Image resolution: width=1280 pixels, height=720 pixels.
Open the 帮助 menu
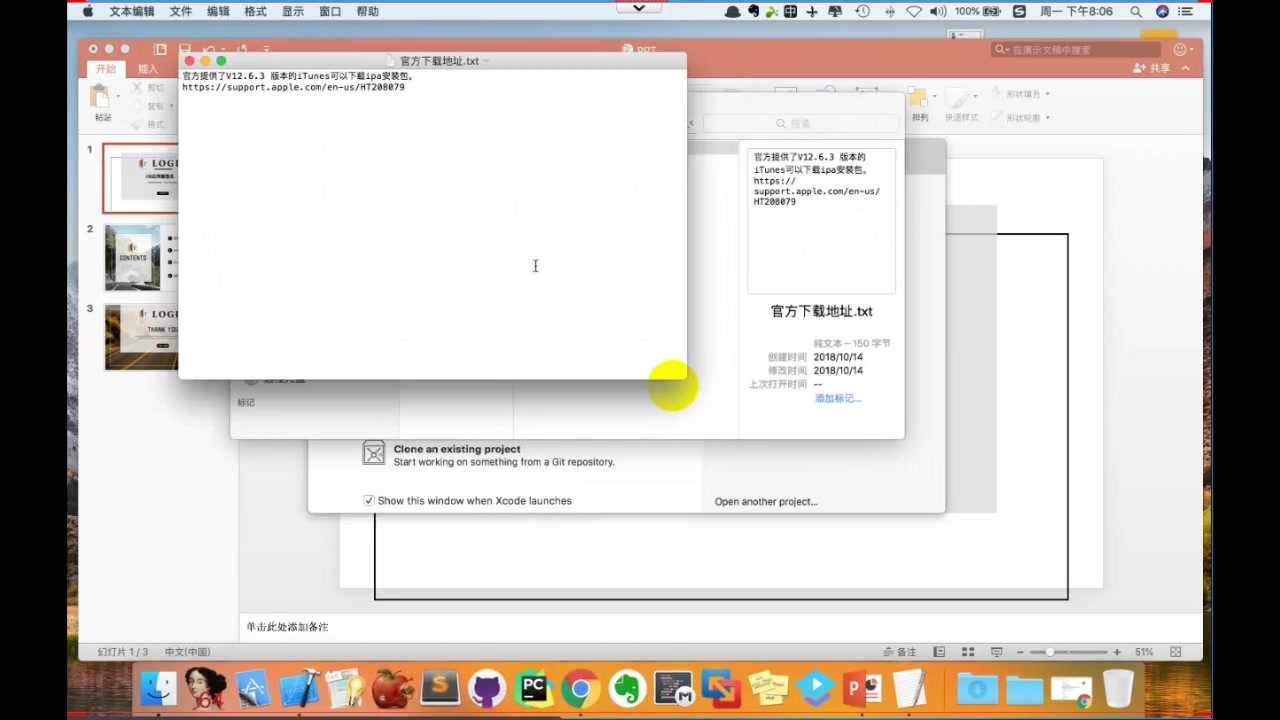tap(368, 11)
